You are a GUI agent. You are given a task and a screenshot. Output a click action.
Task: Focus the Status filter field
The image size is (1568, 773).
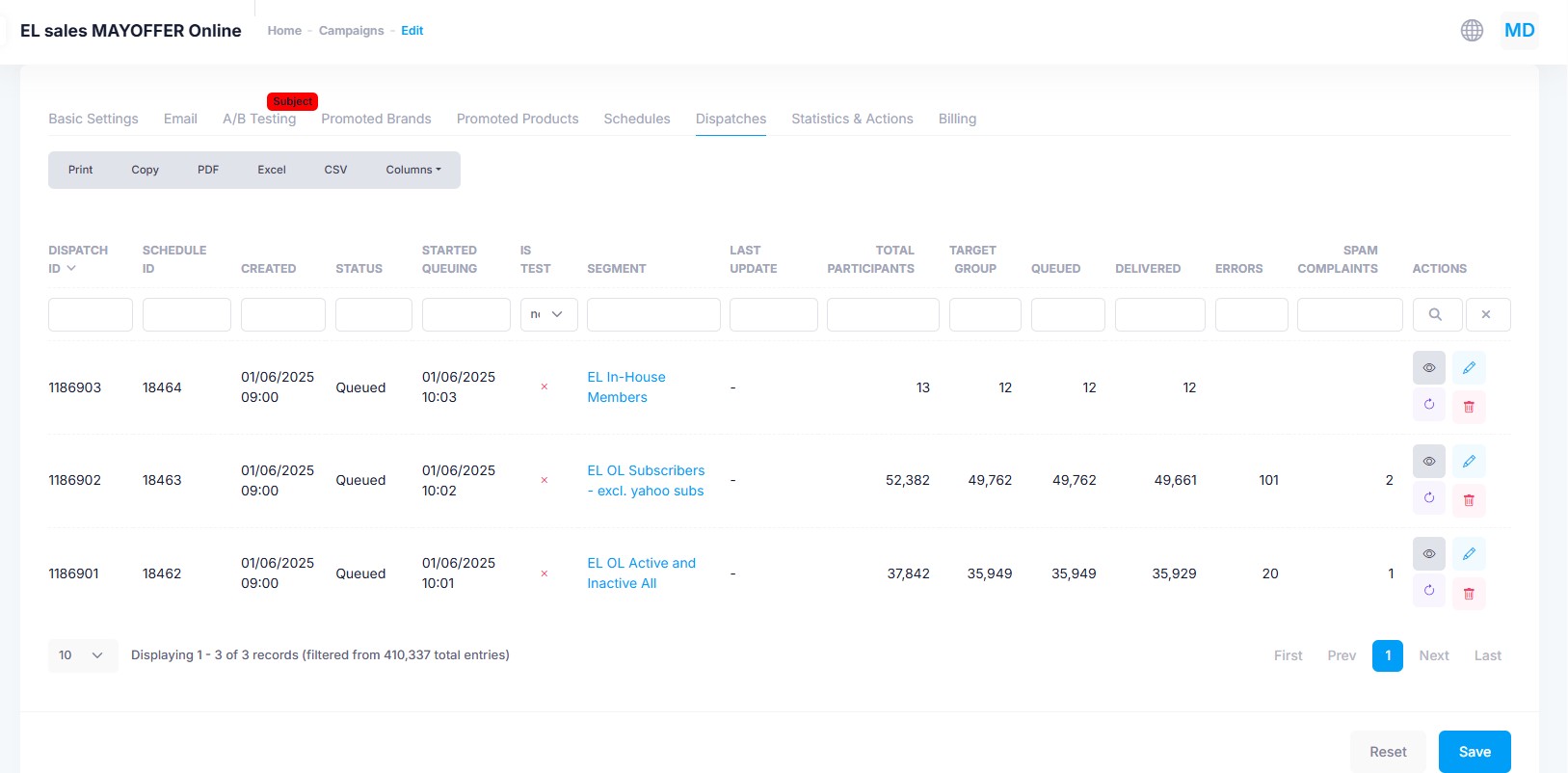pyautogui.click(x=374, y=314)
